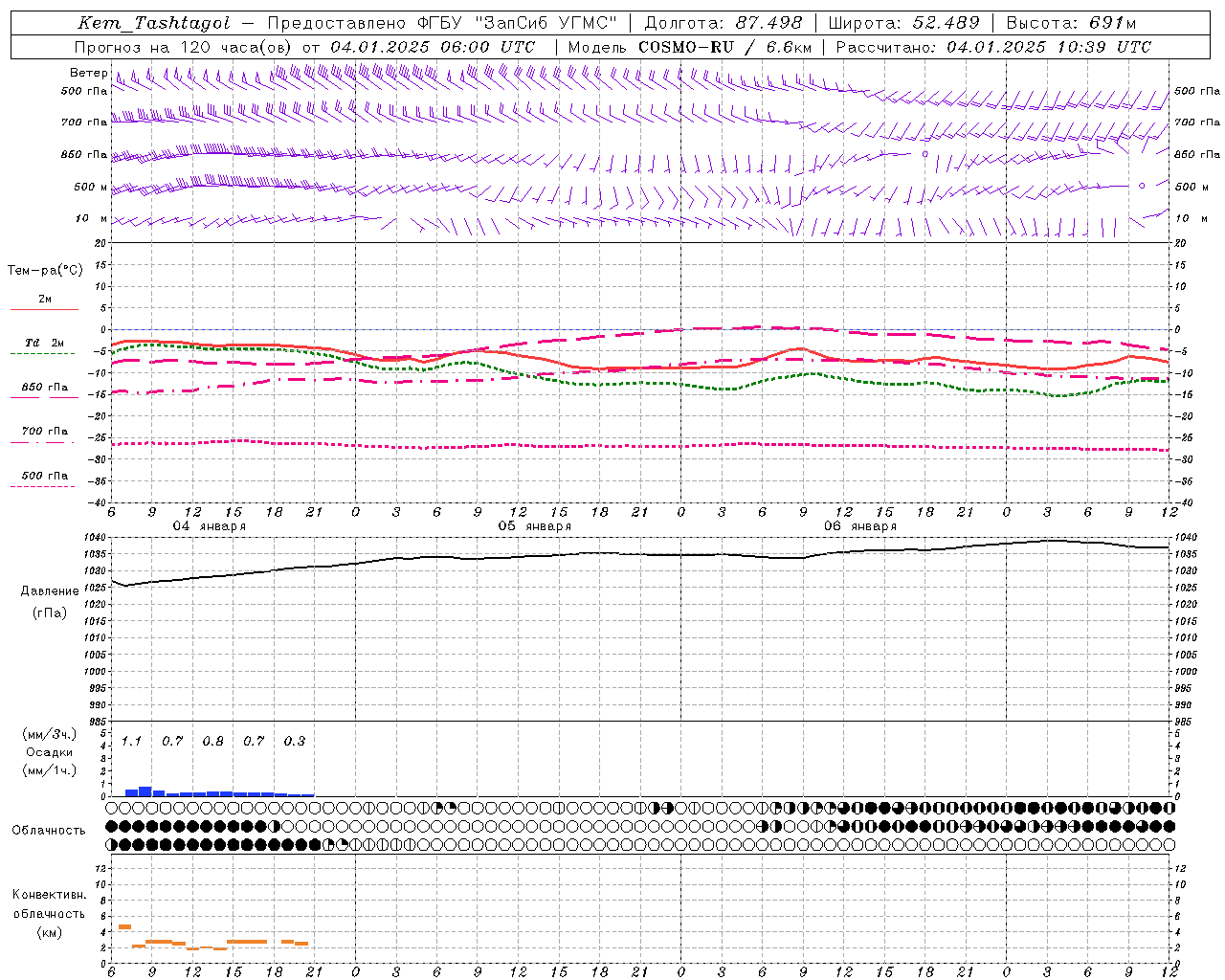Click the "04 января" date label

coord(209,526)
